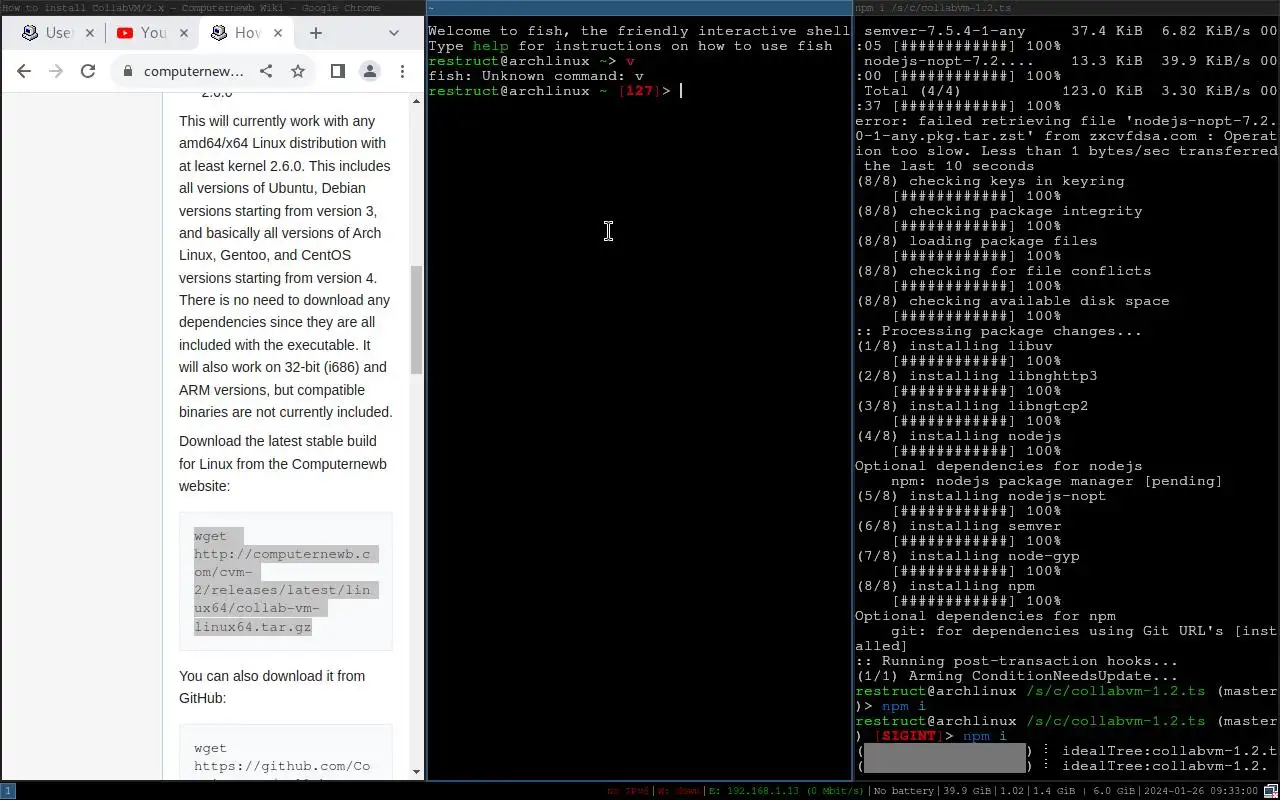Click highlighted wget computernewb.com command block
The width and height of the screenshot is (1280, 800).
coord(286,581)
